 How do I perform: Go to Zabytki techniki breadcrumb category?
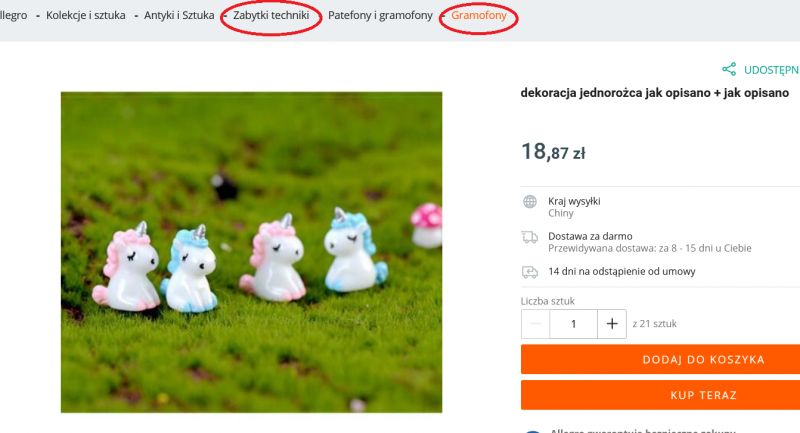[x=271, y=15]
